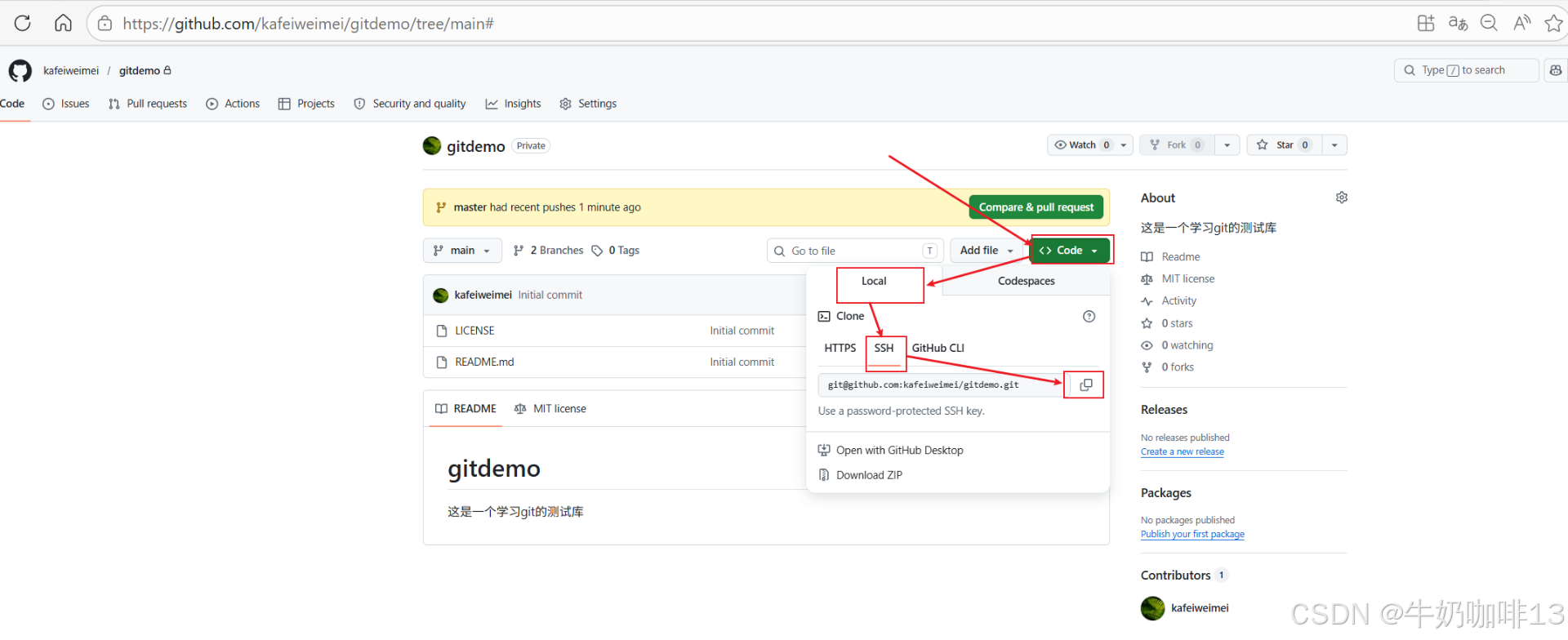This screenshot has height=640, width=1568.
Task: Open GitHub Copilot icon near search
Action: point(1556,70)
